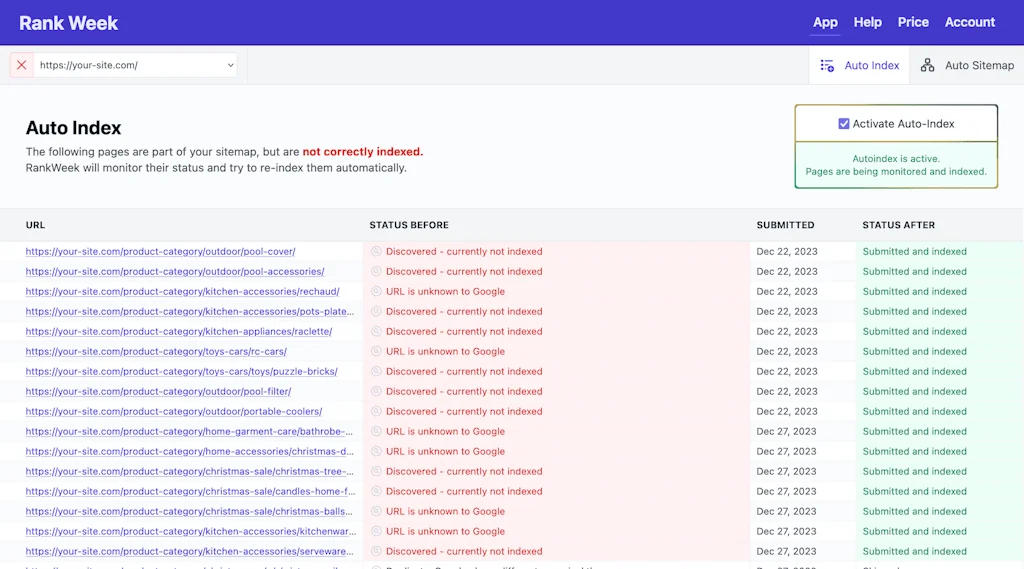Open the christmas-sale/christmas-tree URL link

(x=189, y=471)
